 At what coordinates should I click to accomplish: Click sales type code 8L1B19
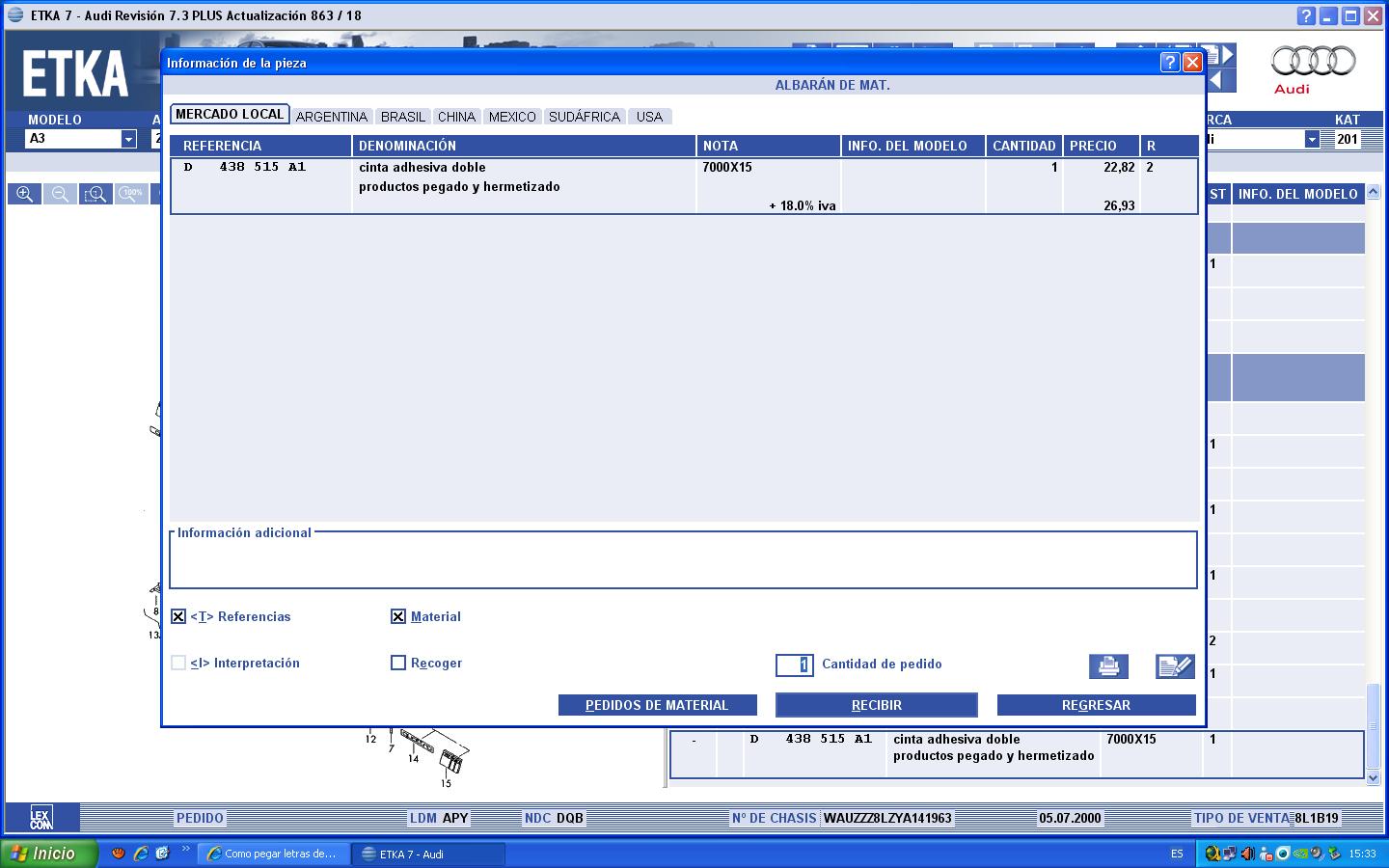coord(1317,818)
